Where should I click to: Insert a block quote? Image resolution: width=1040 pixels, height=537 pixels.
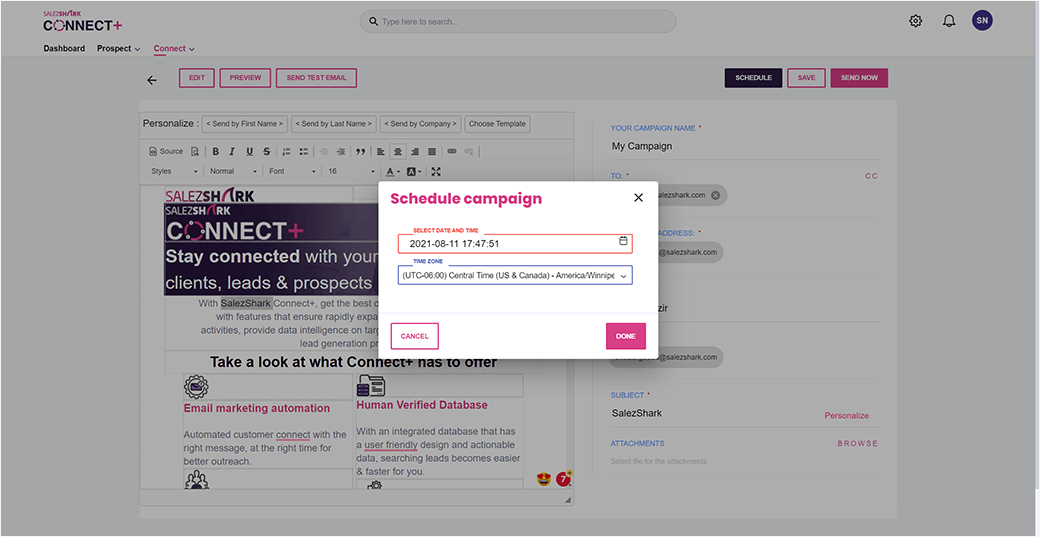[361, 152]
